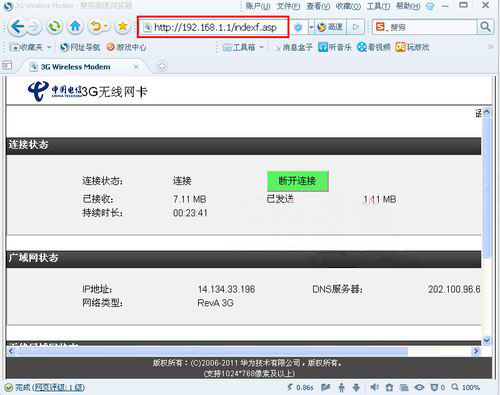This screenshot has height=395, width=500.
Task: Open the 账户 menu
Action: [258, 6]
